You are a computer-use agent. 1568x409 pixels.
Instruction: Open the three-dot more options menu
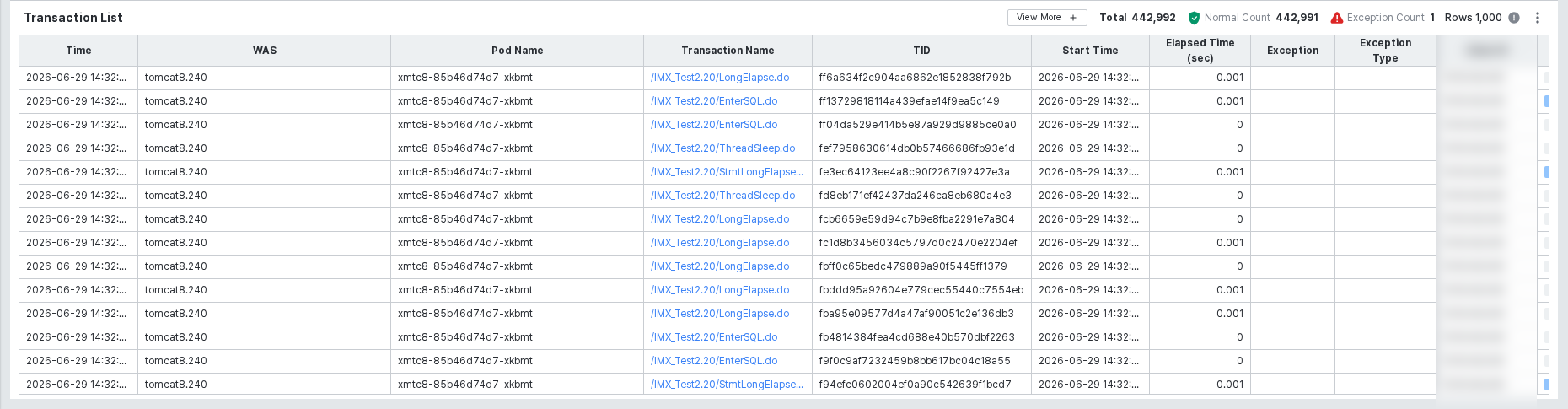(1538, 18)
